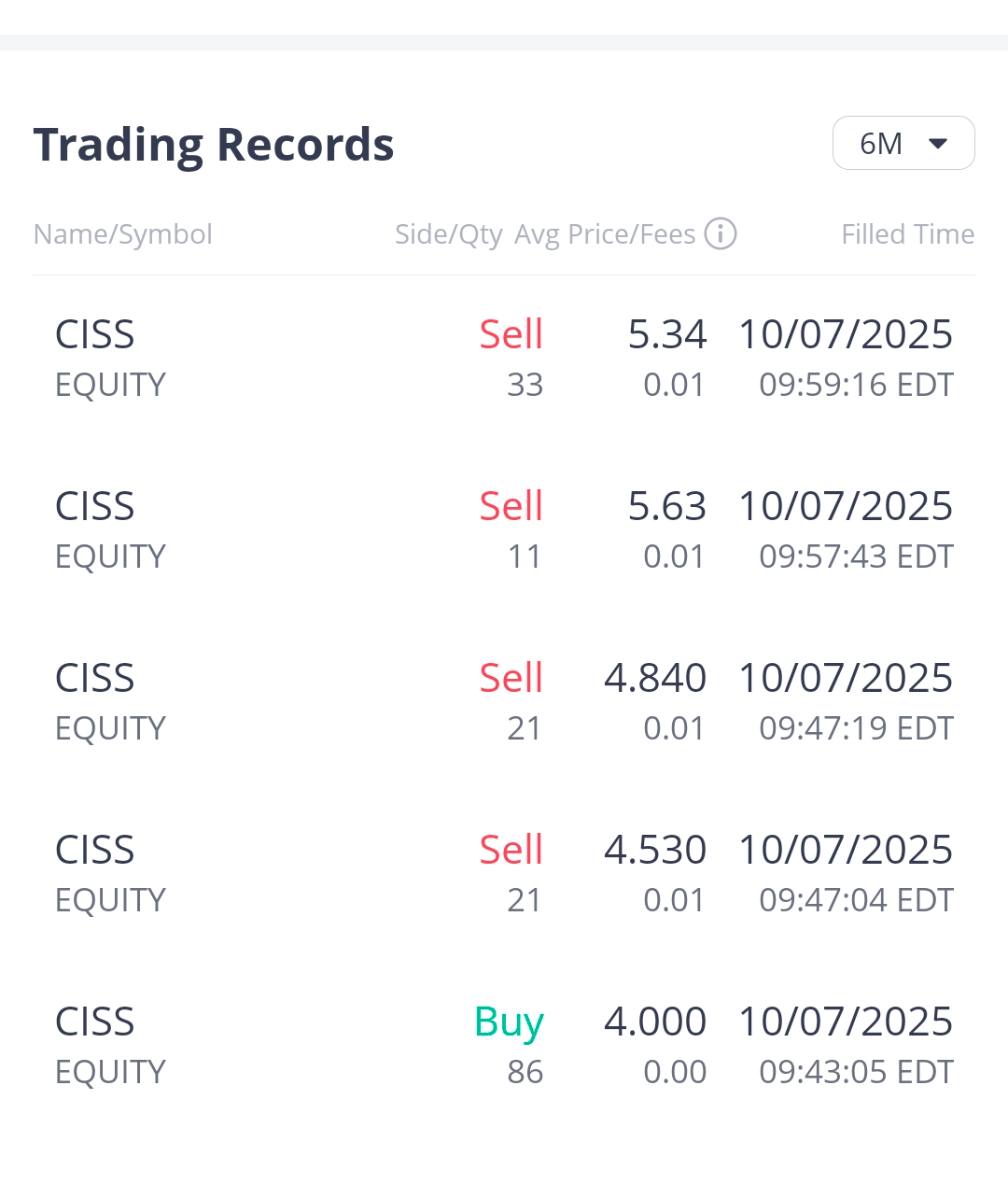Click the Side/Qty column header
The height and width of the screenshot is (1198, 1008).
(448, 233)
